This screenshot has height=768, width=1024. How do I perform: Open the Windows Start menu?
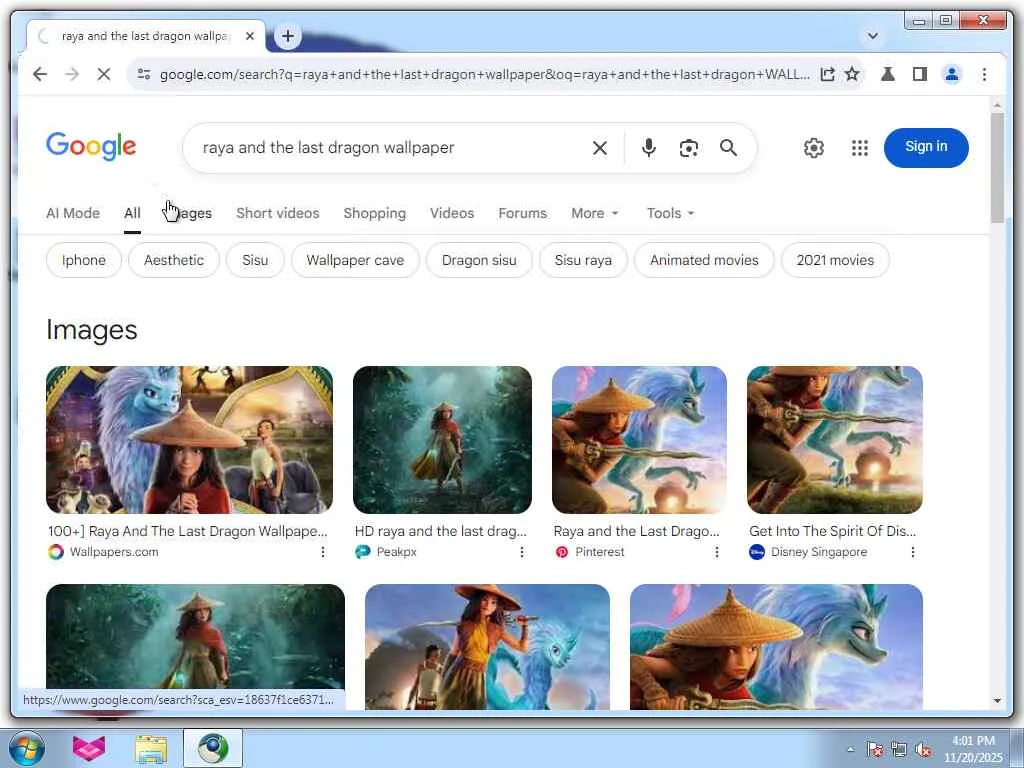point(27,748)
